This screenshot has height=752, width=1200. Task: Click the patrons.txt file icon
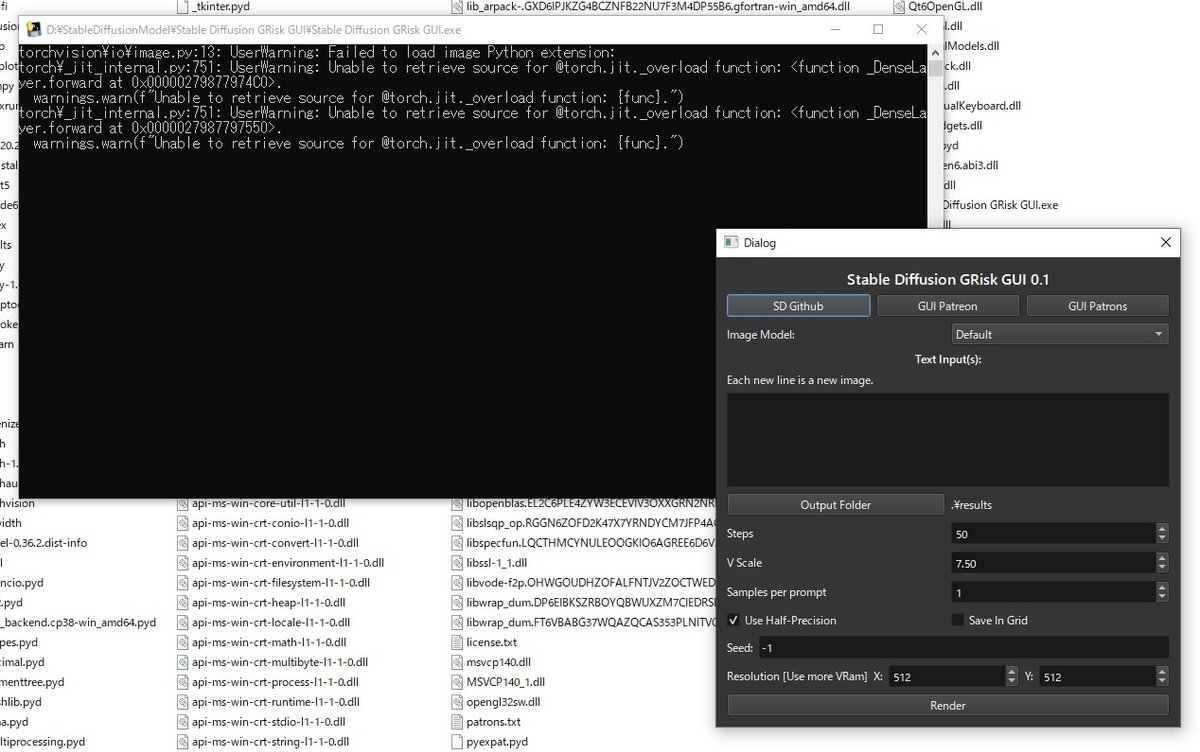pyautogui.click(x=455, y=721)
